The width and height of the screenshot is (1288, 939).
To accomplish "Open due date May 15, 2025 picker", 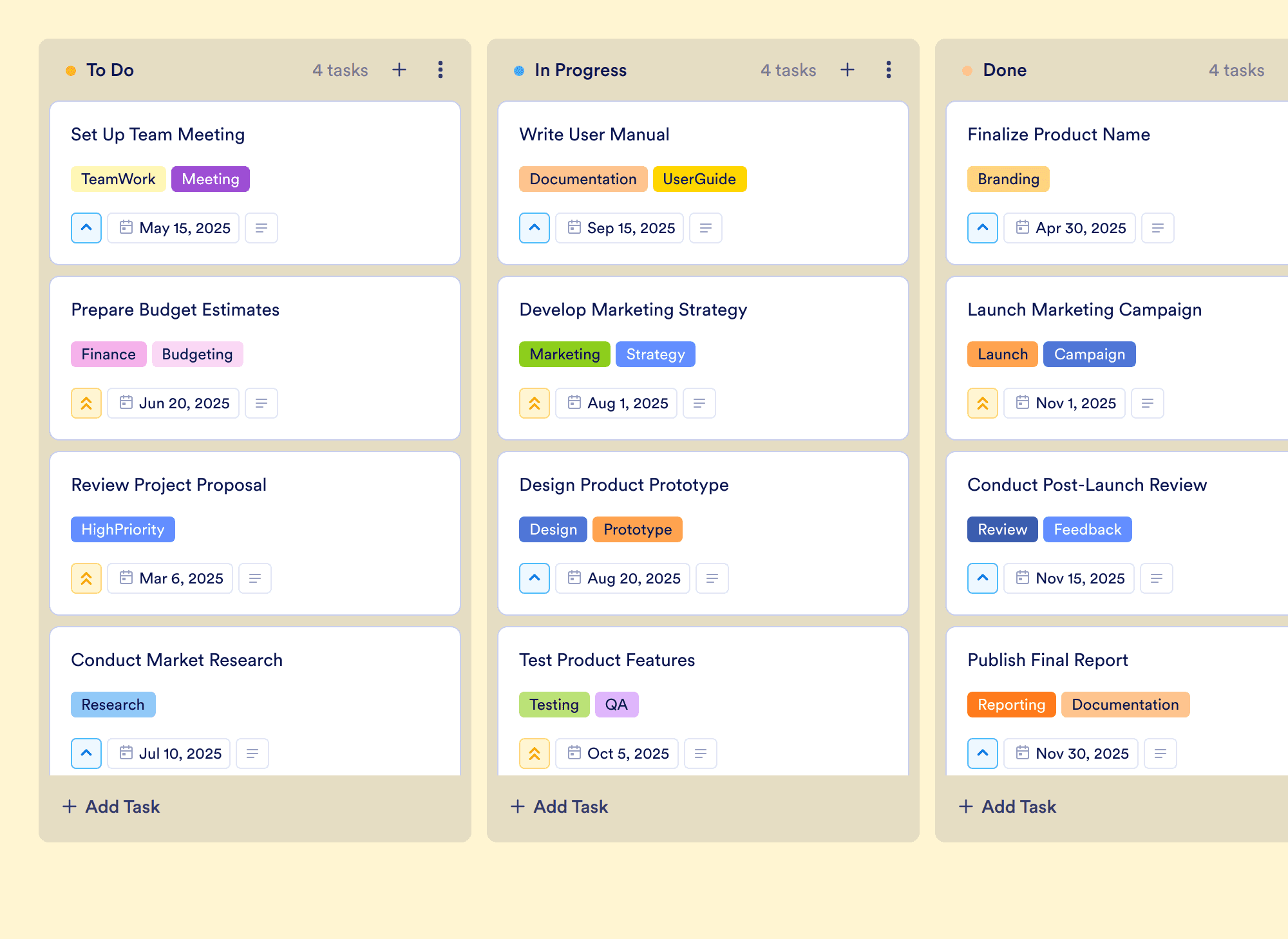I will (173, 228).
